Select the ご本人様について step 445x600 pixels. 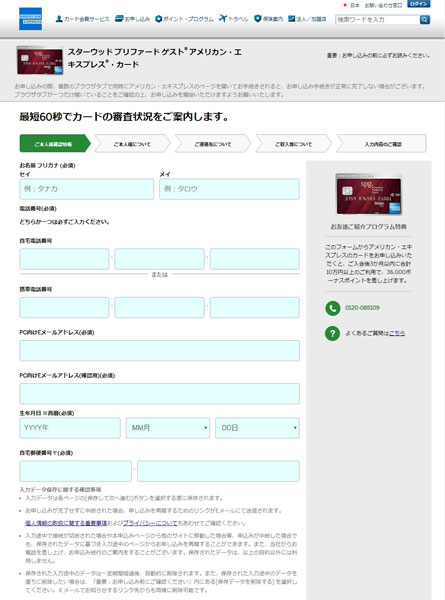(132, 144)
